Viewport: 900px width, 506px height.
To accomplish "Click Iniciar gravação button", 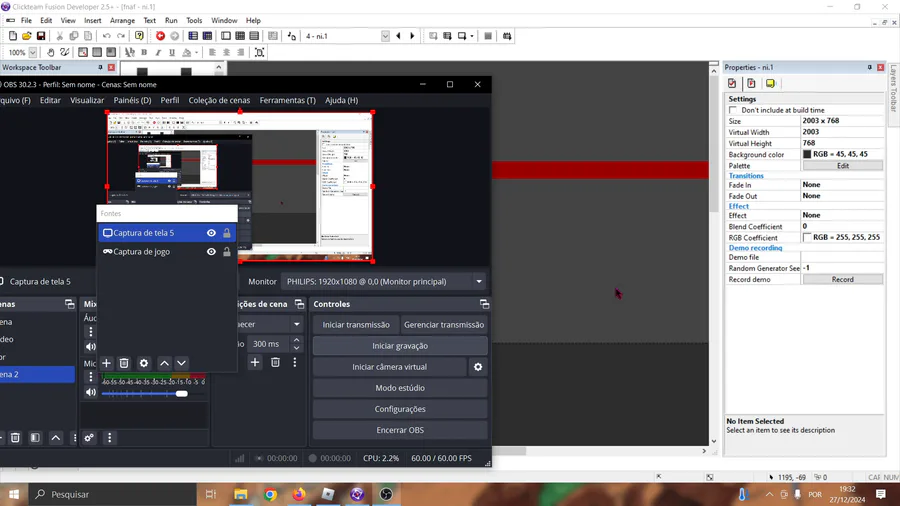I will pyautogui.click(x=400, y=346).
